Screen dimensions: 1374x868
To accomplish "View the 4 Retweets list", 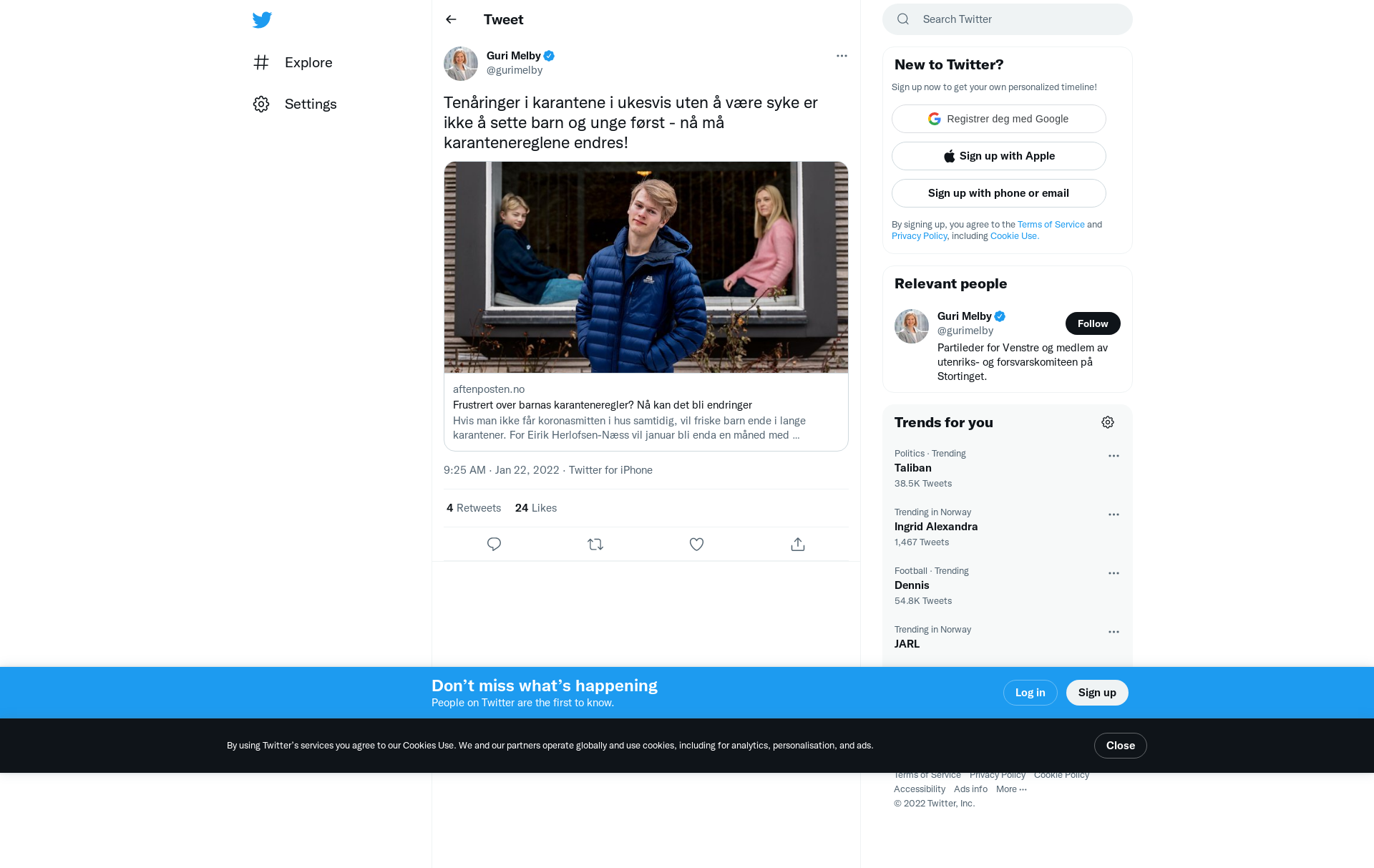I will pos(474,508).
